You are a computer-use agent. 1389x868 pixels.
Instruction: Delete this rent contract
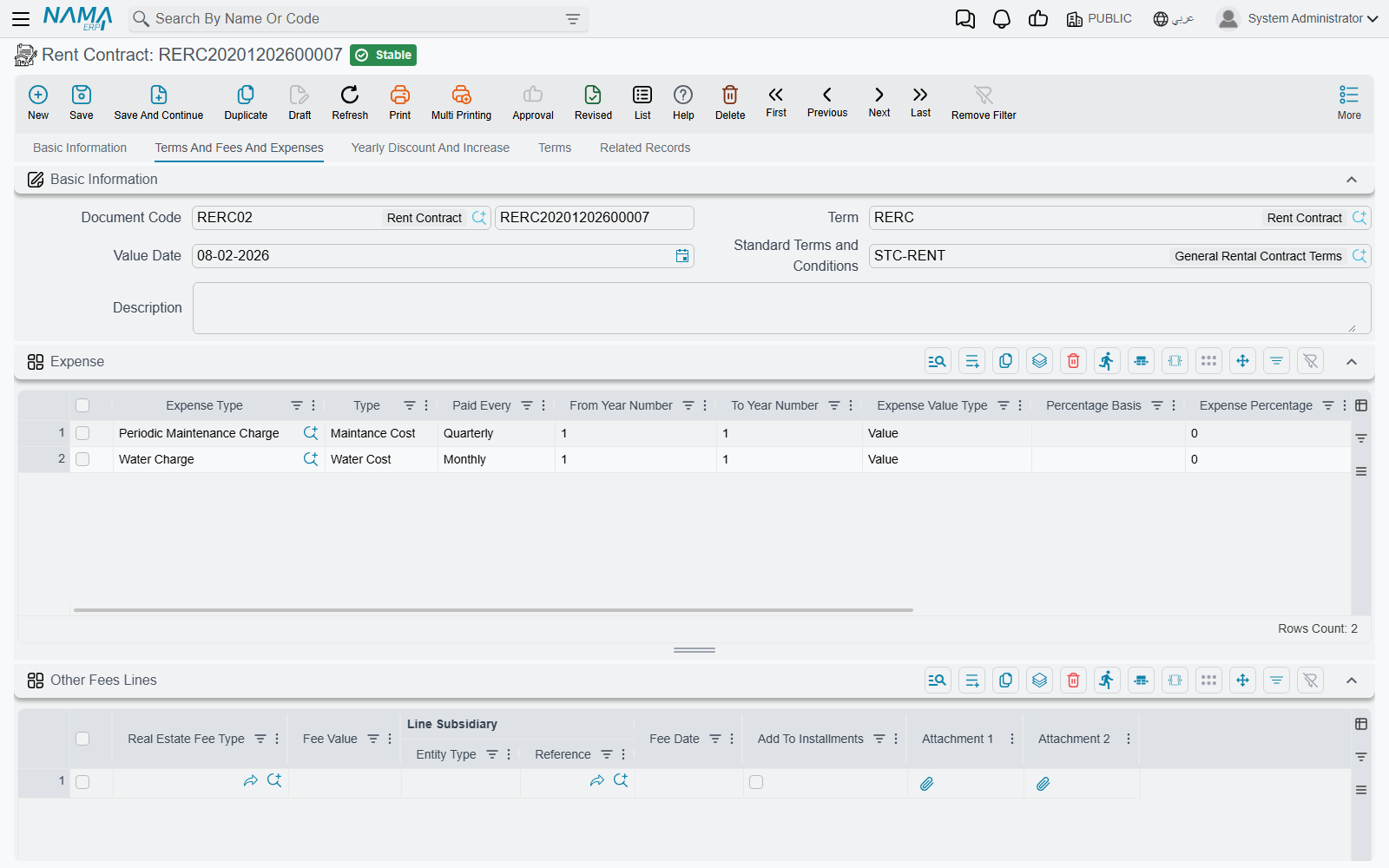tap(730, 102)
